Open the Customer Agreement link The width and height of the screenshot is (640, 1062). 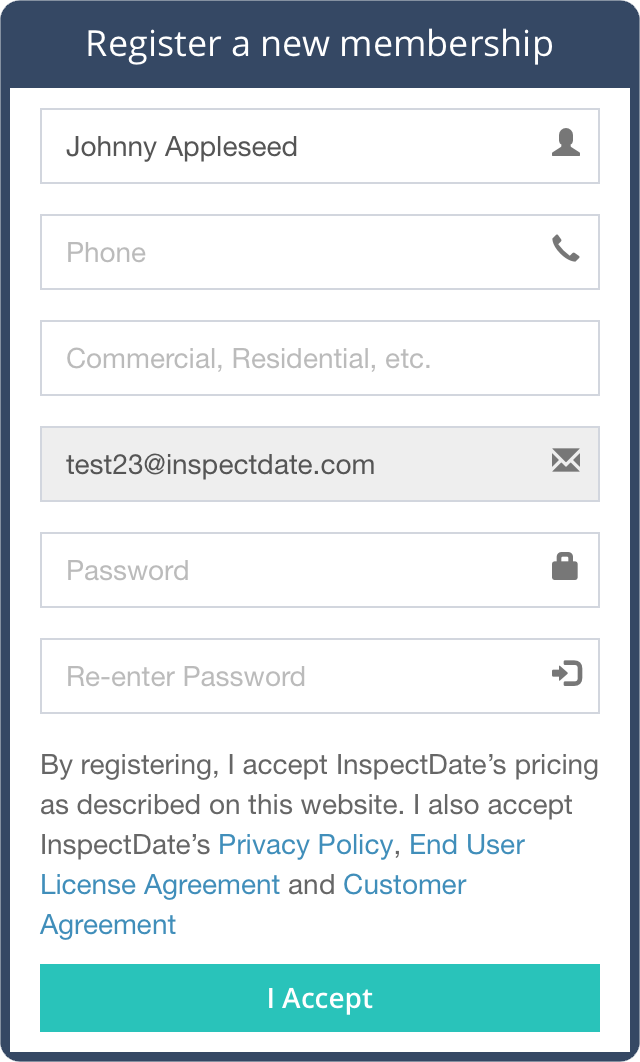point(404,885)
